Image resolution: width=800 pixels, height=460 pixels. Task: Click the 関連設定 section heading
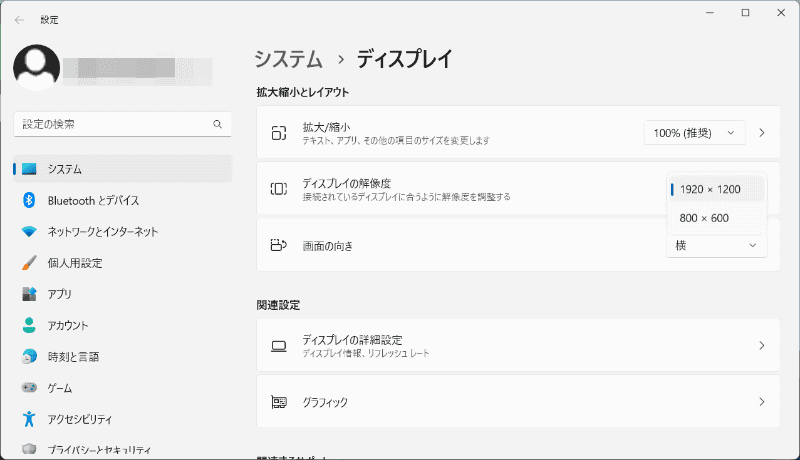[x=278, y=305]
